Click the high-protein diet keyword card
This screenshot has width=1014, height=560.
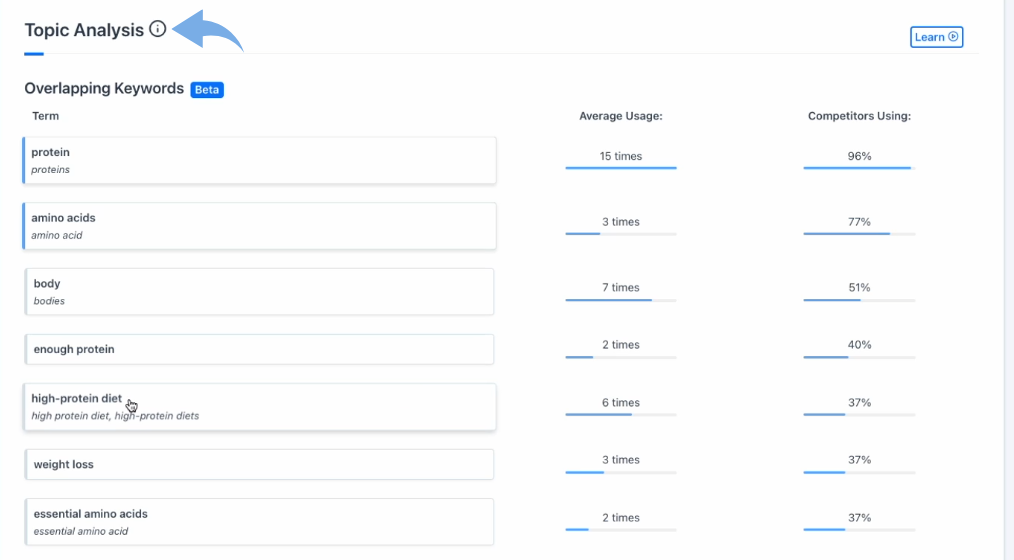pyautogui.click(x=259, y=406)
